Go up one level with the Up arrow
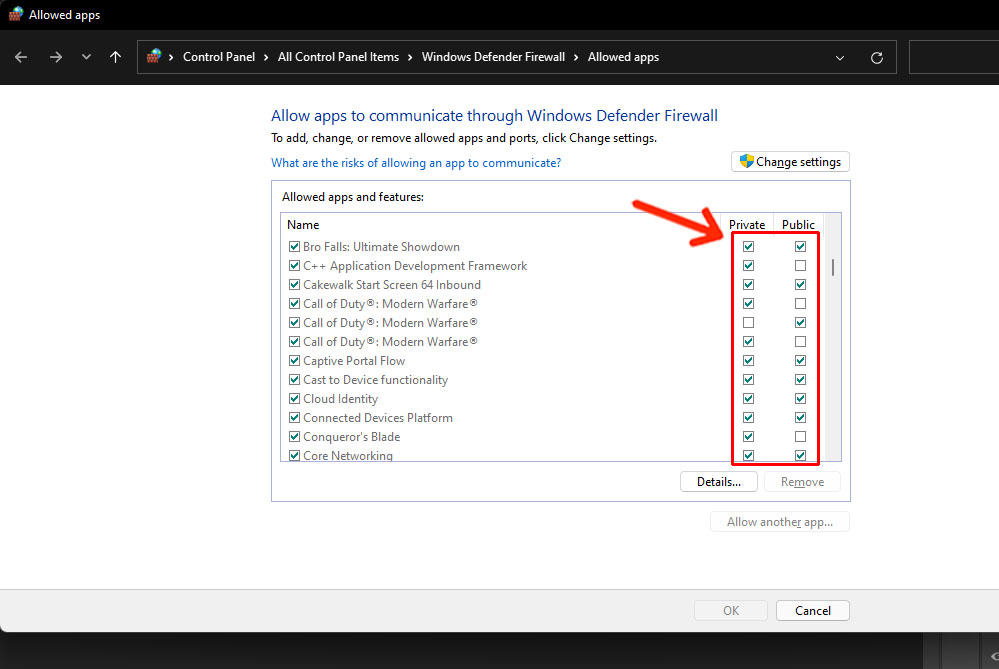Image resolution: width=999 pixels, height=669 pixels. point(115,57)
